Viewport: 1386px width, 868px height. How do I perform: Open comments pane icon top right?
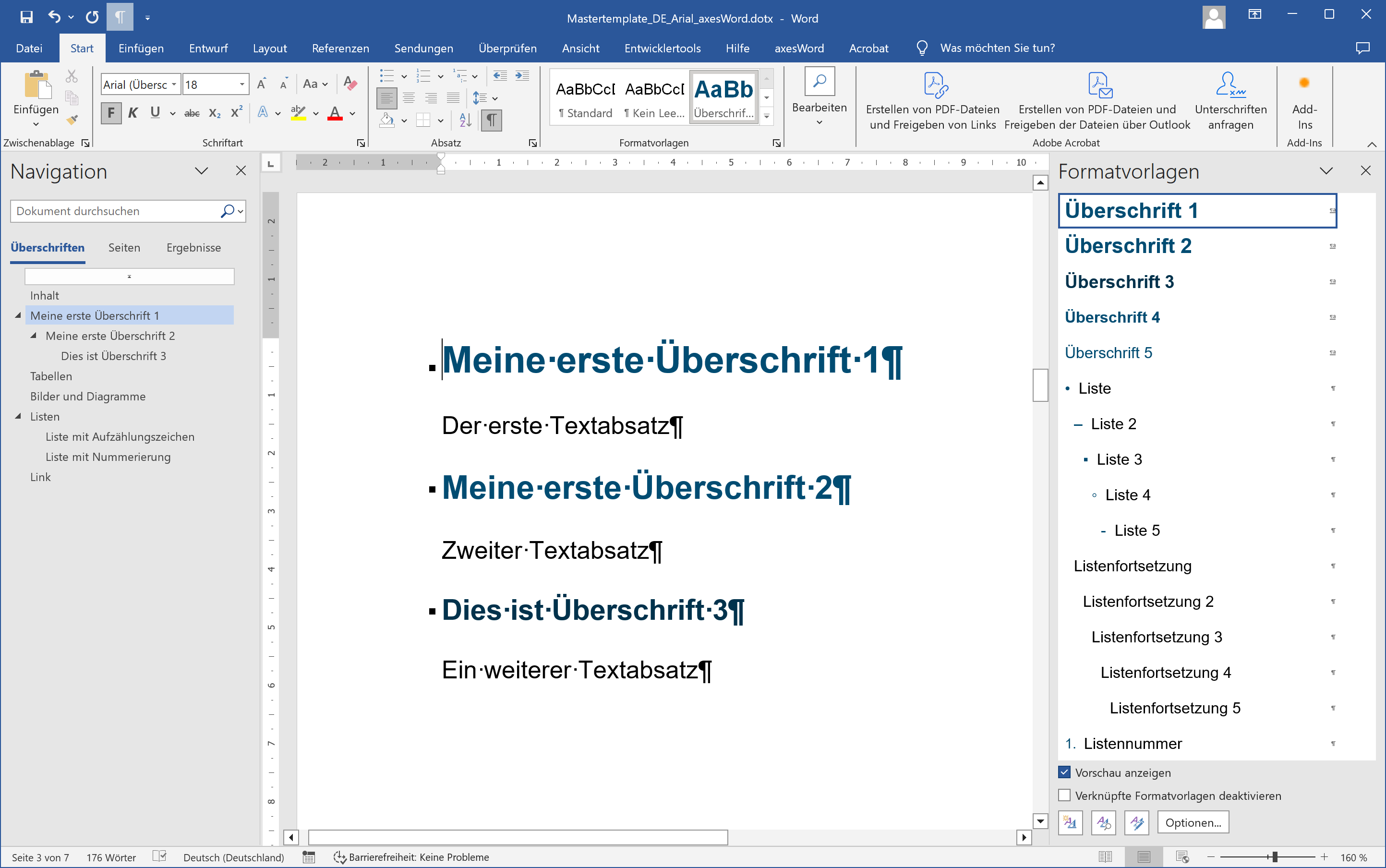click(1362, 48)
